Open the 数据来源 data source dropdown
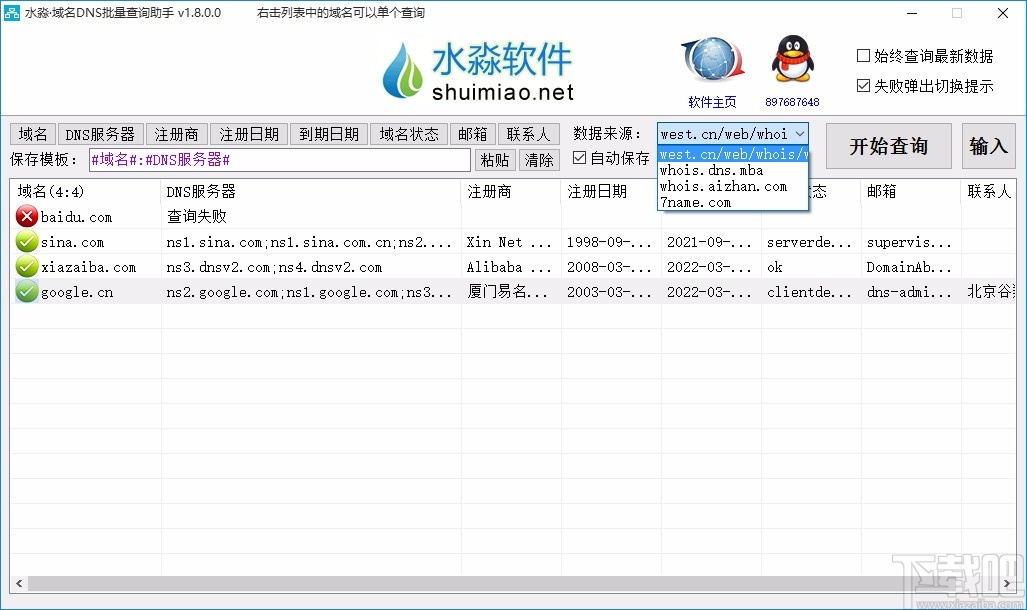This screenshot has height=610, width=1027. coord(800,133)
